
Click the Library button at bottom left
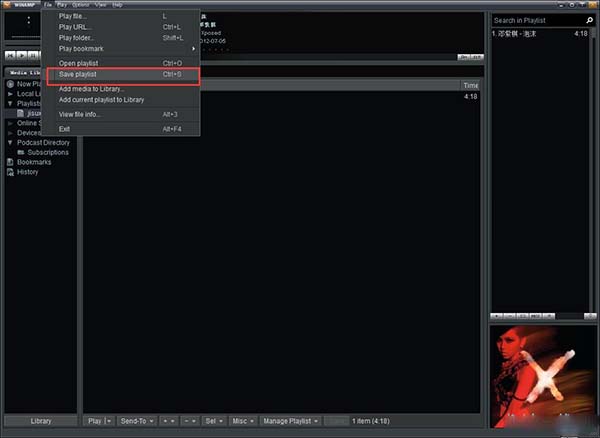click(41, 421)
